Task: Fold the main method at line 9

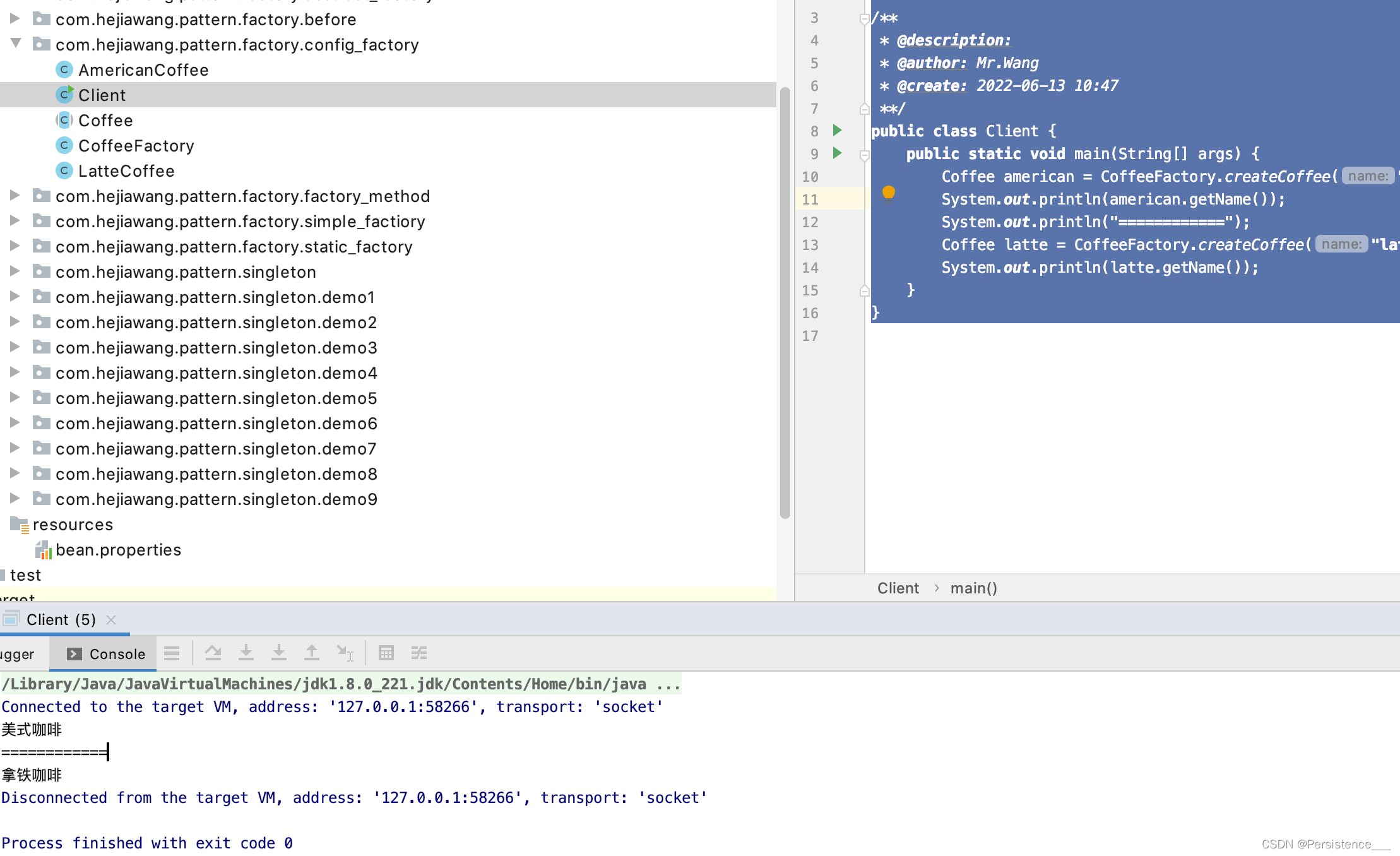Action: coord(864,155)
